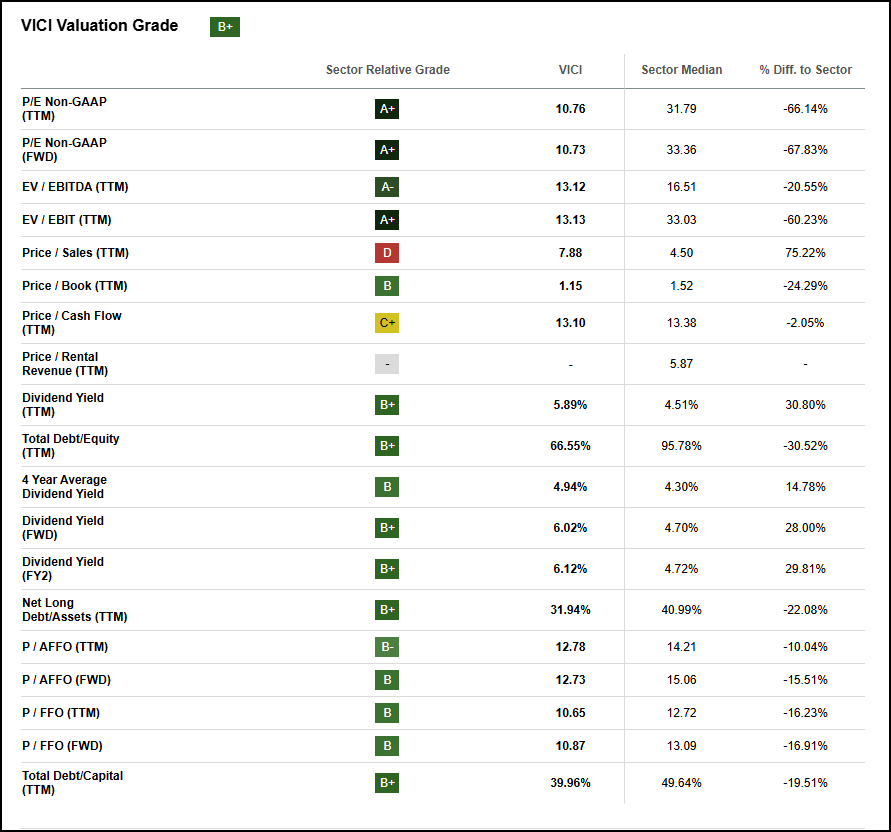Click the A- grade badge for EV / EBITDA
The height and width of the screenshot is (832, 891).
click(x=387, y=187)
